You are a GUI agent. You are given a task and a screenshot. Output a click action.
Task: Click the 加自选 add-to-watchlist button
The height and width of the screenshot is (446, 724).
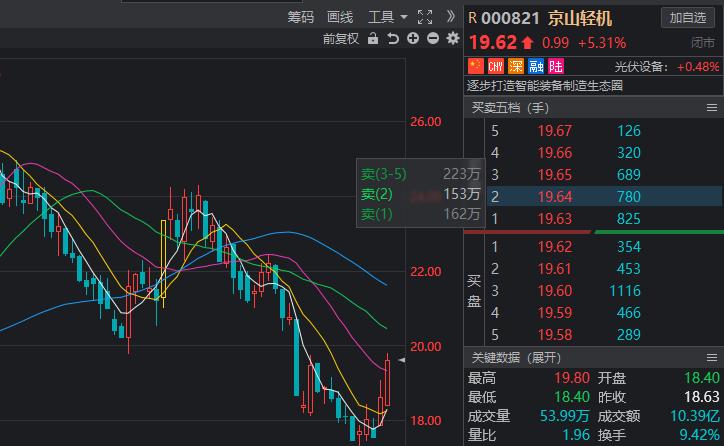tap(688, 18)
